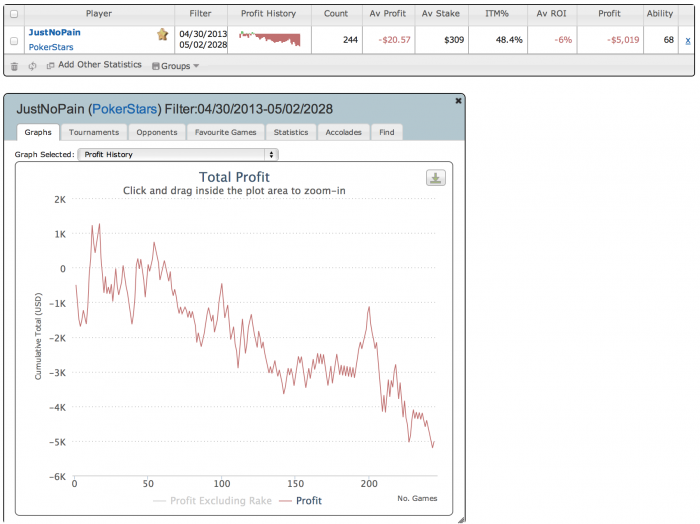Screen dimensions: 700x524
Task: Click the trash delete icon
Action: (14, 66)
